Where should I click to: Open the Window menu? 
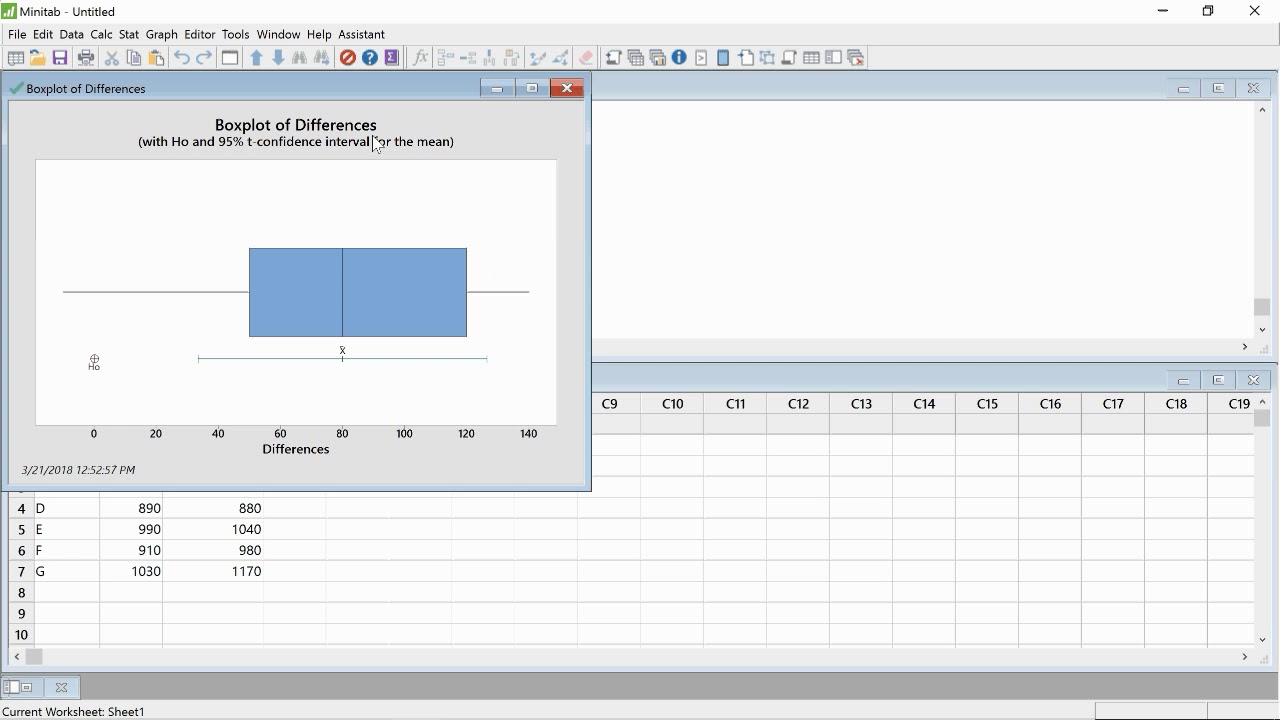[x=278, y=34]
